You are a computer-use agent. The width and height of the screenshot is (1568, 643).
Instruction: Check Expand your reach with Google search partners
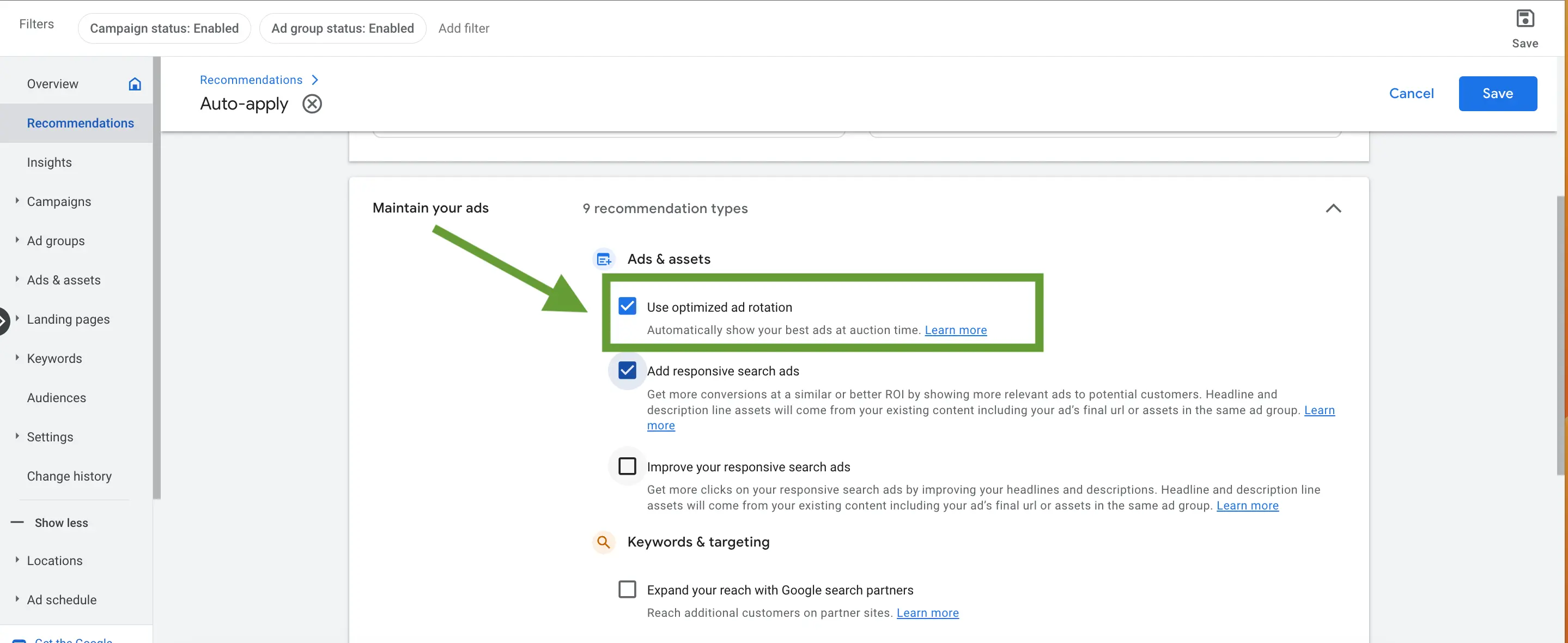point(627,589)
